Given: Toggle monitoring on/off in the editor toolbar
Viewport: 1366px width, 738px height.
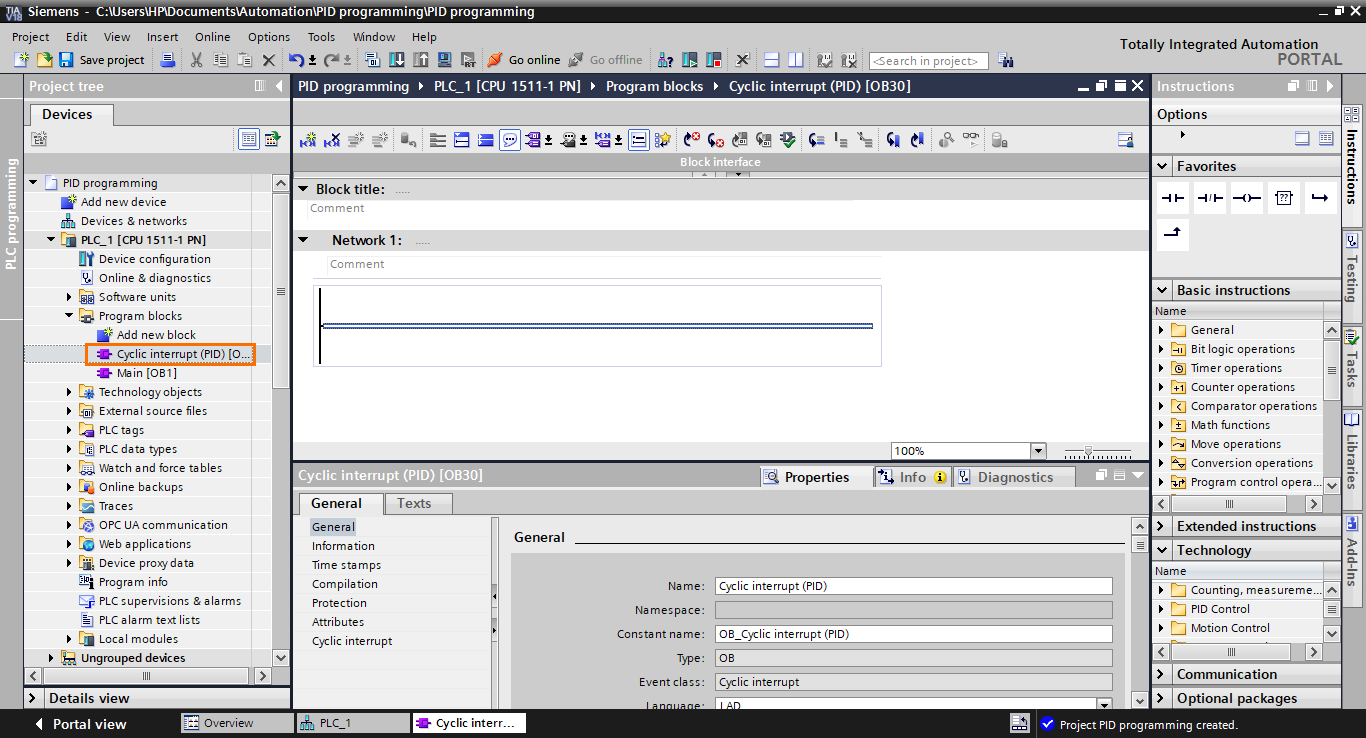Looking at the screenshot, I should coord(973,139).
